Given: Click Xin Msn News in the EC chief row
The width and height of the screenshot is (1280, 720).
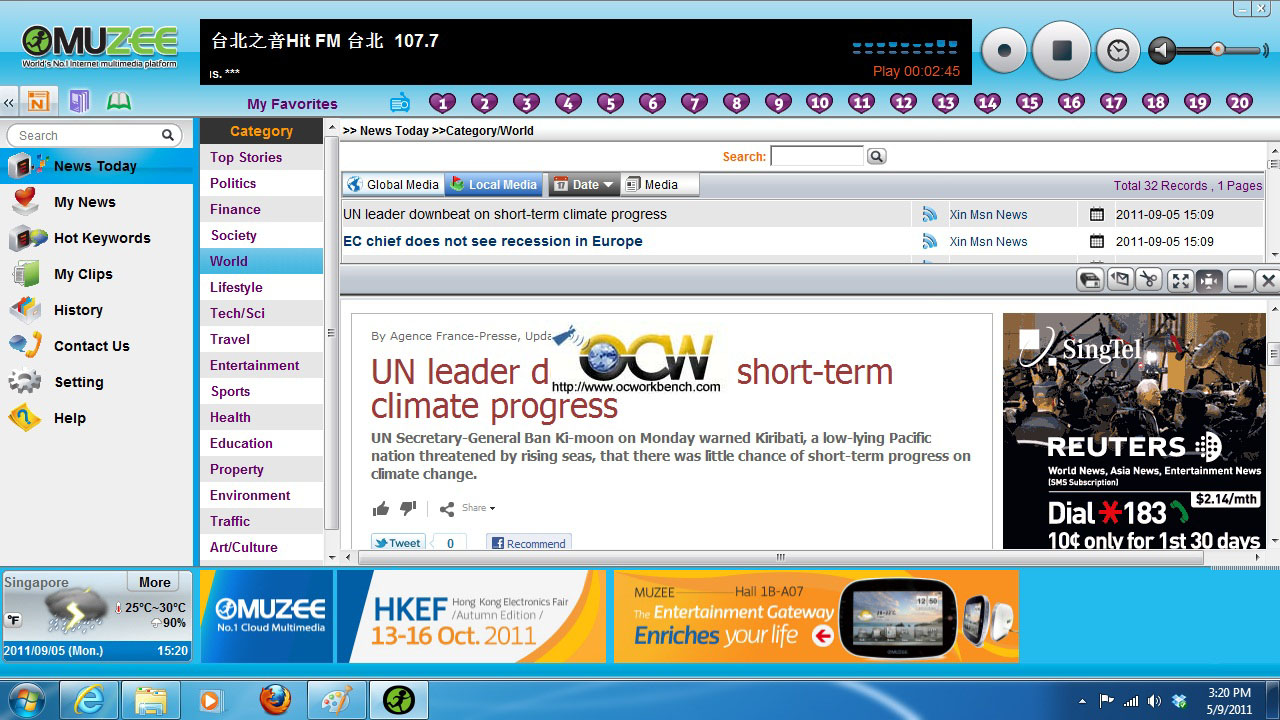Looking at the screenshot, I should coord(988,241).
